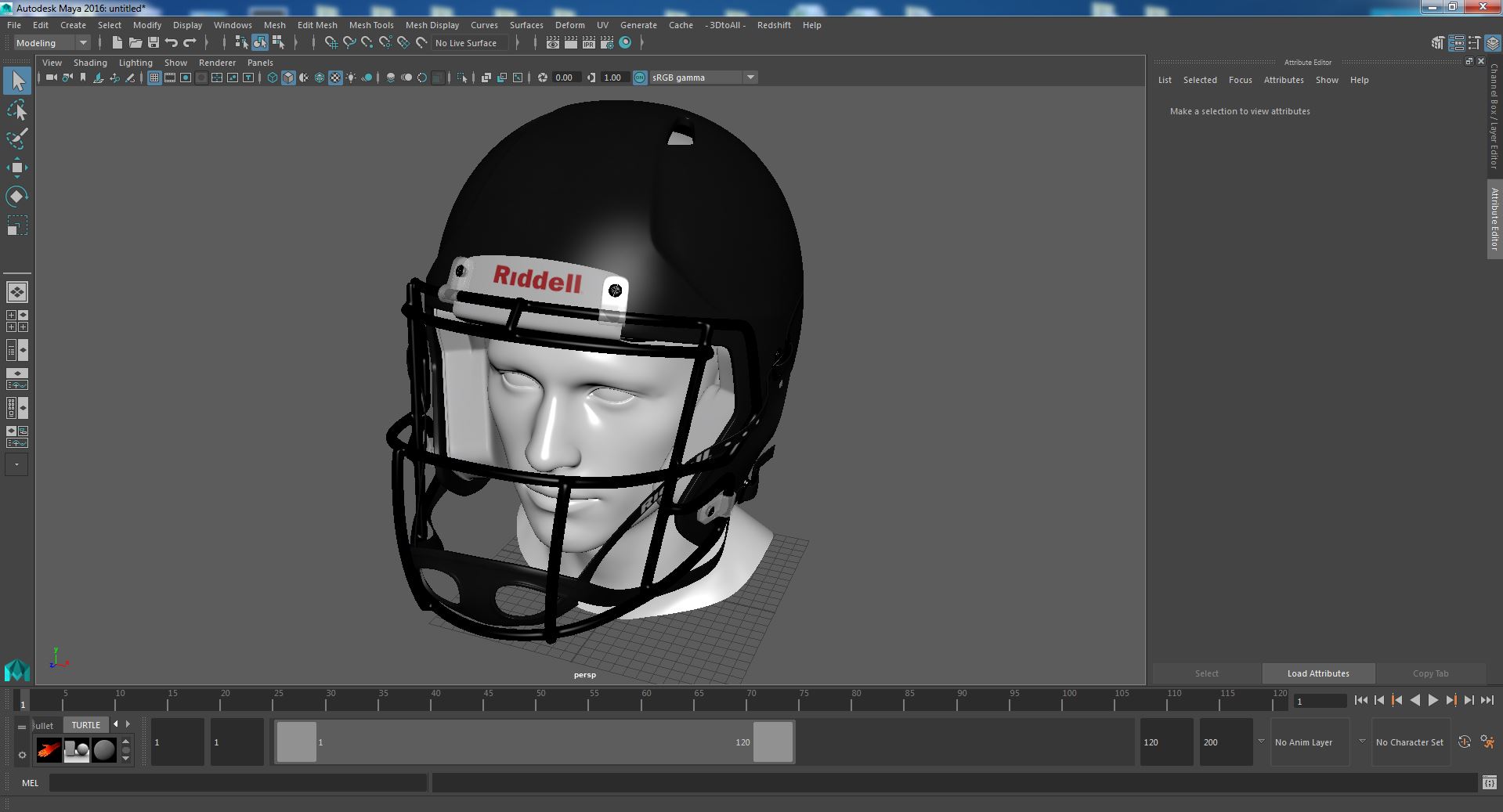Click the range slider right handle
Viewport: 1503px width, 812px height.
[x=773, y=742]
